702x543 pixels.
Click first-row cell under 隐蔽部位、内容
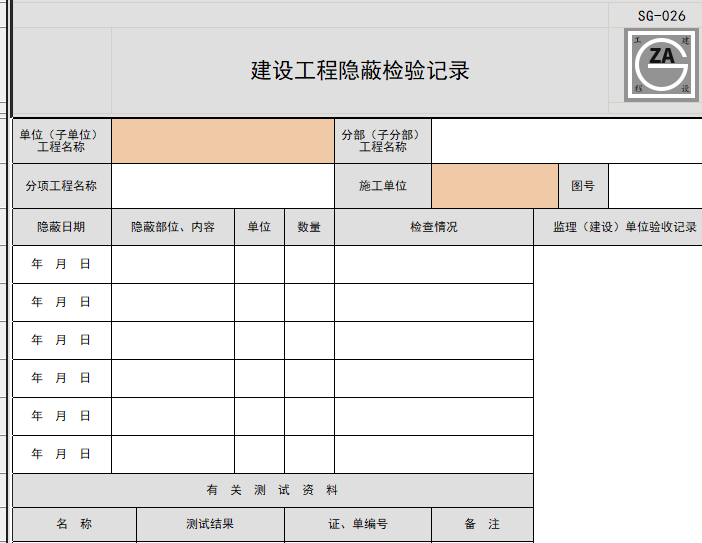coord(173,264)
